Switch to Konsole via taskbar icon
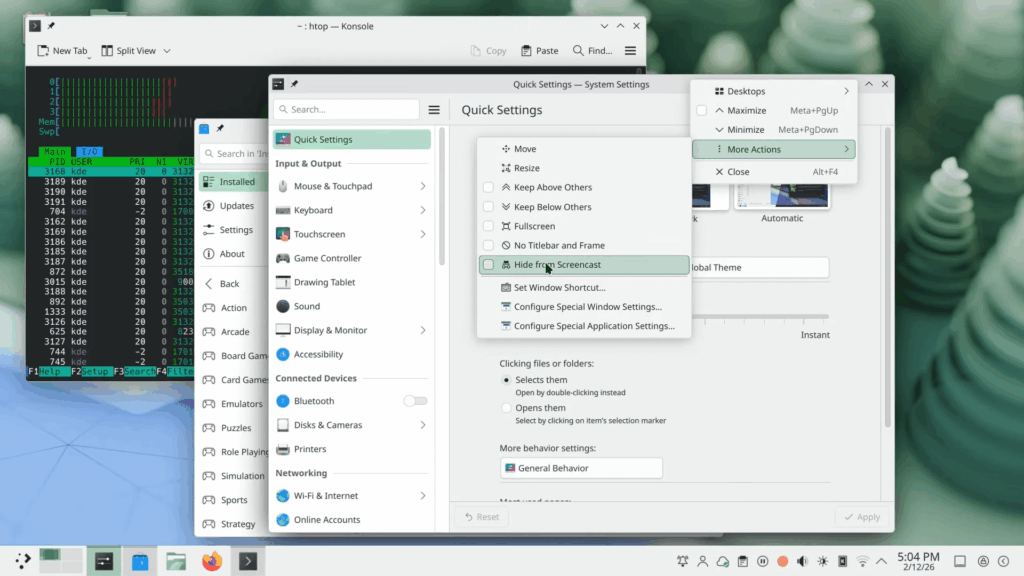Screen dimensions: 1024x576 (x=248, y=562)
